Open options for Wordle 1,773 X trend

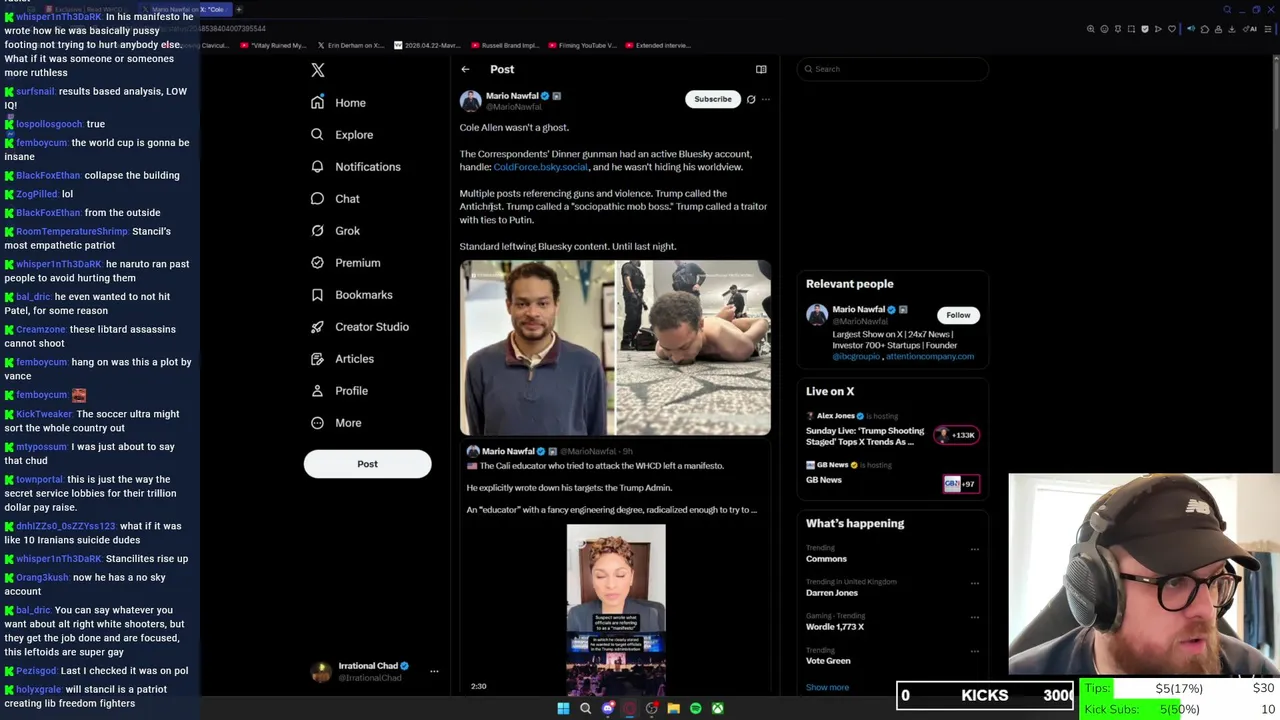point(975,616)
